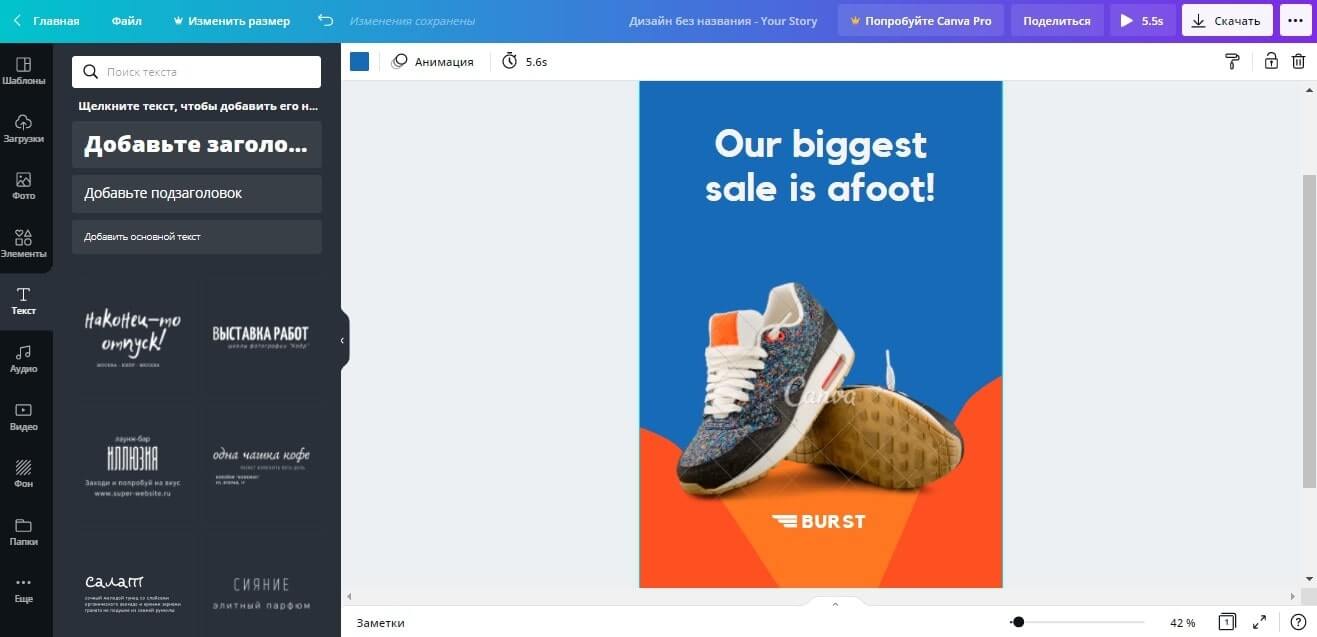Expand the pages drawer chevron under the canvas
The height and width of the screenshot is (637, 1317).
835,603
